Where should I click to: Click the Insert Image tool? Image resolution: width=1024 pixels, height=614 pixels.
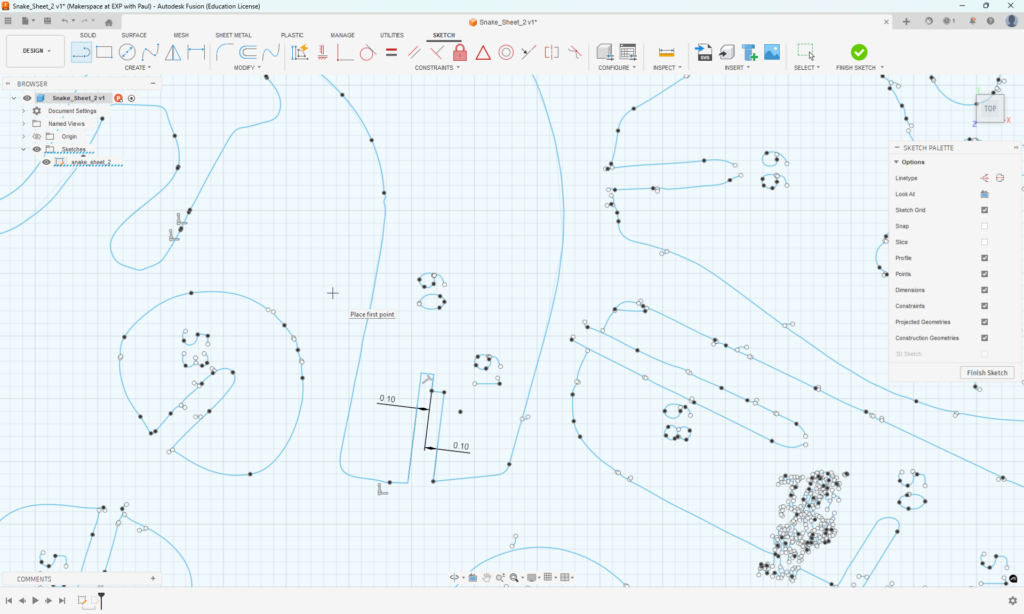point(771,52)
